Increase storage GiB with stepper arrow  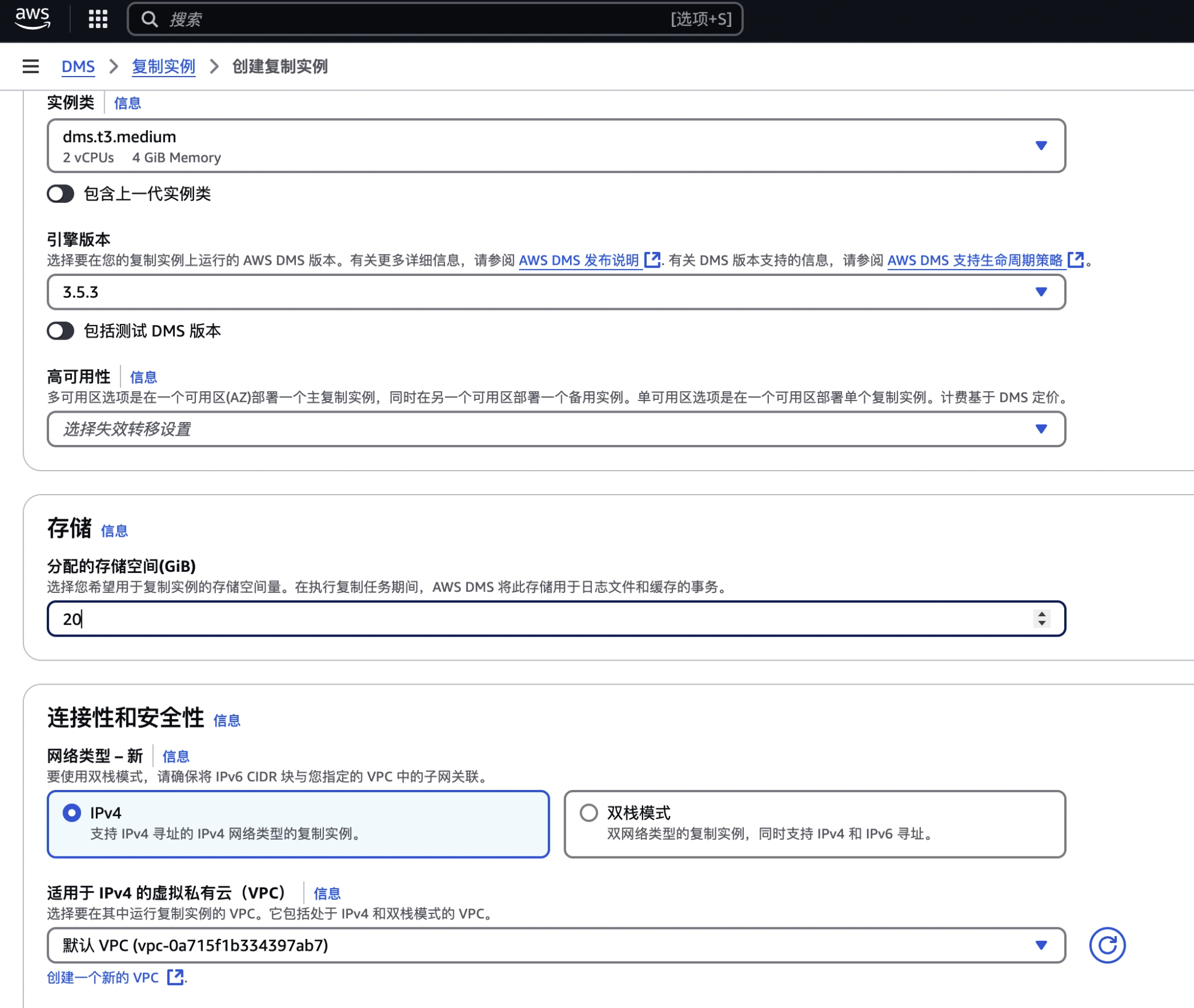click(x=1041, y=614)
